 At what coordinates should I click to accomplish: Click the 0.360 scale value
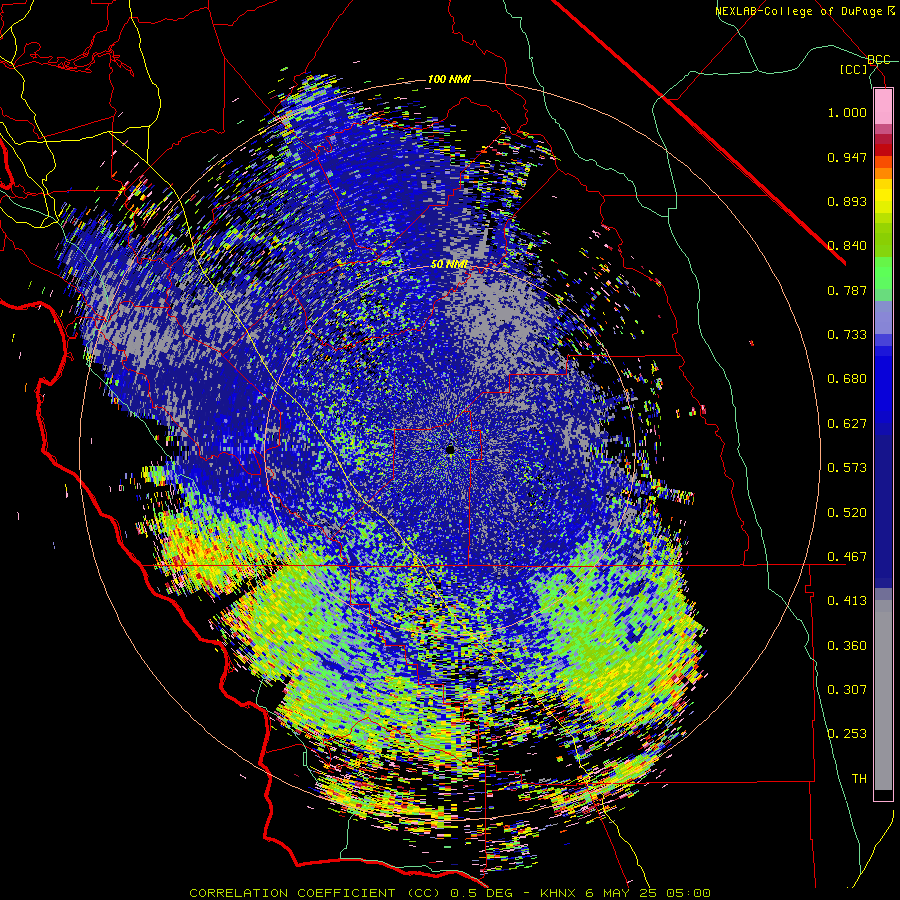click(x=847, y=646)
